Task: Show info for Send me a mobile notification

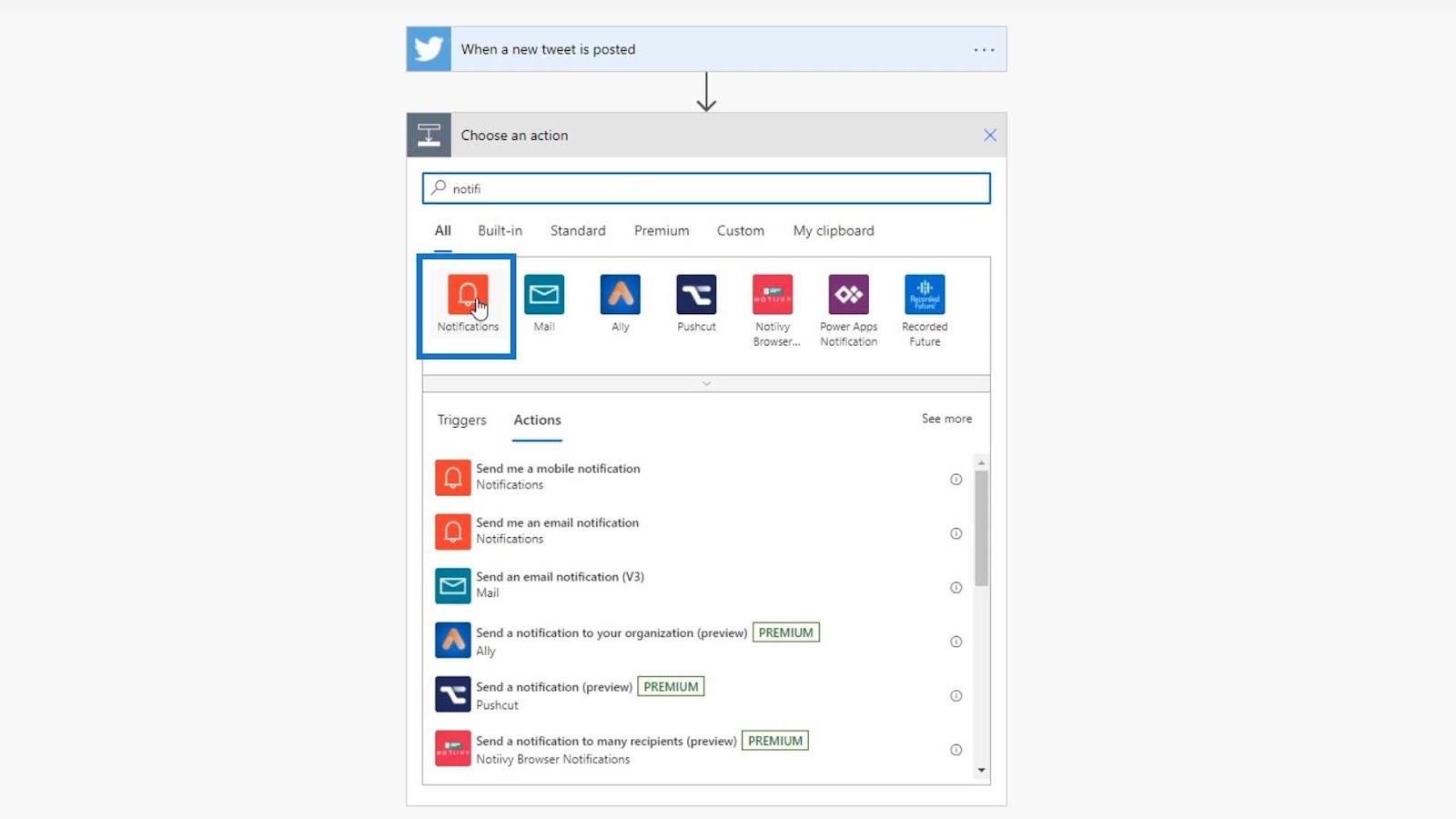Action: [x=955, y=479]
